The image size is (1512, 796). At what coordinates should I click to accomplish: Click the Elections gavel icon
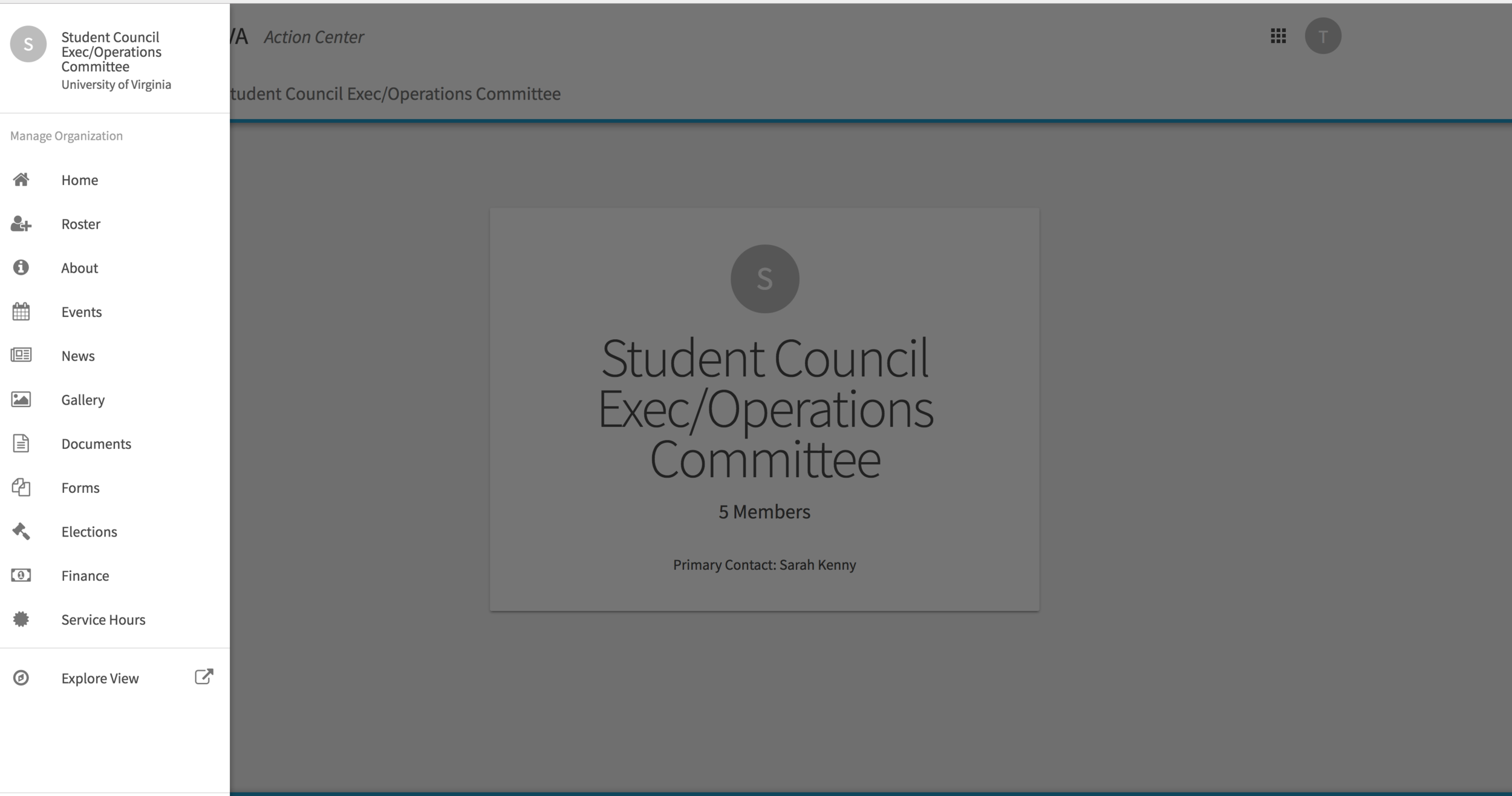pyautogui.click(x=21, y=531)
